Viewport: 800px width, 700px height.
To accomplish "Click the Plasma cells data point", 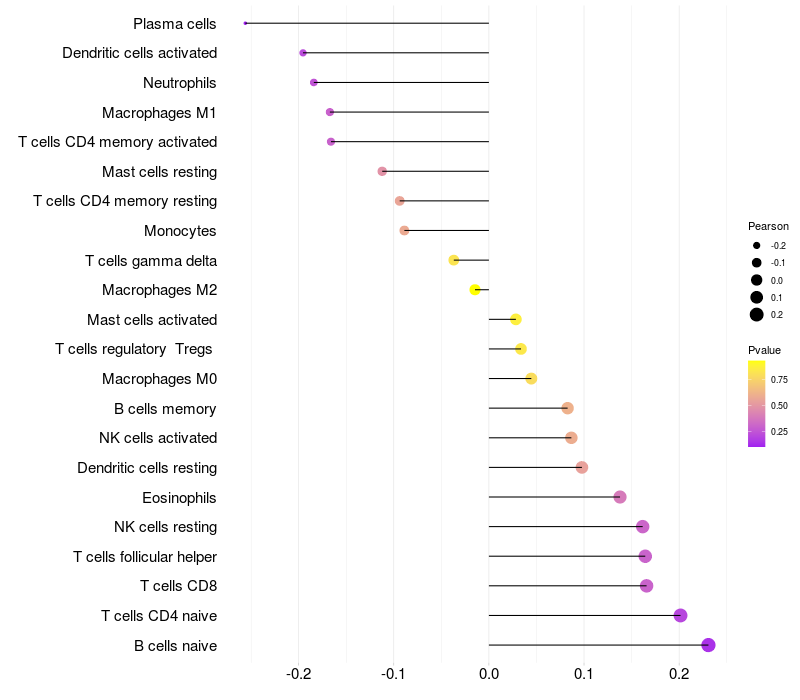I will 245,23.
